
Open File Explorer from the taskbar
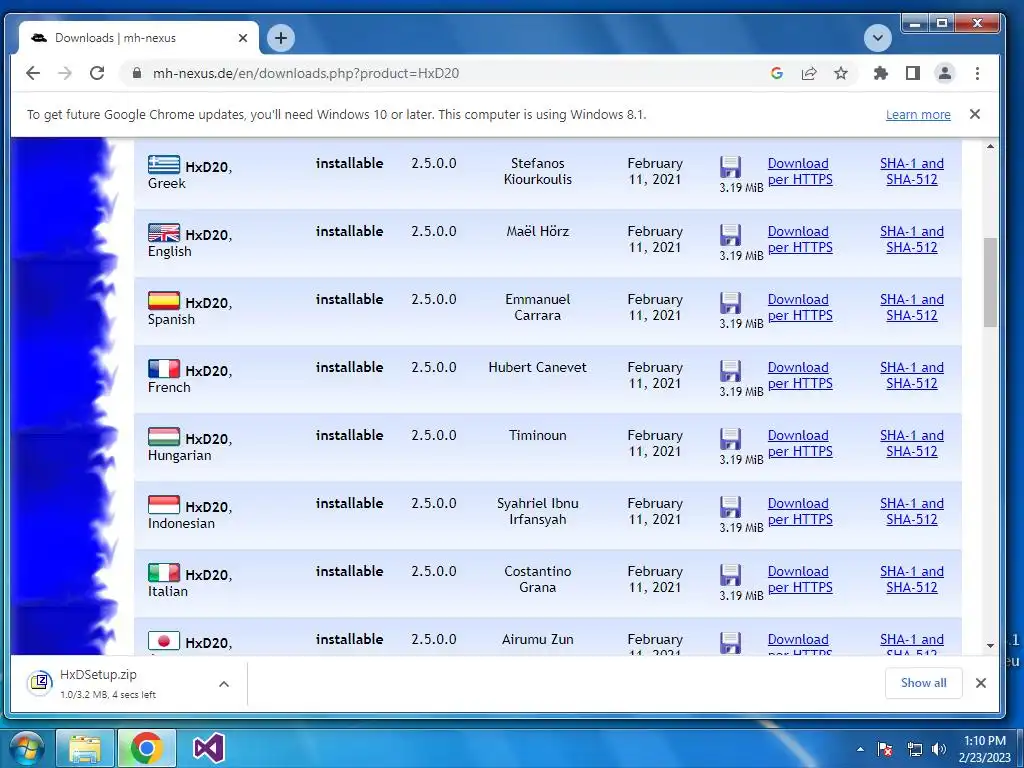tap(86, 748)
